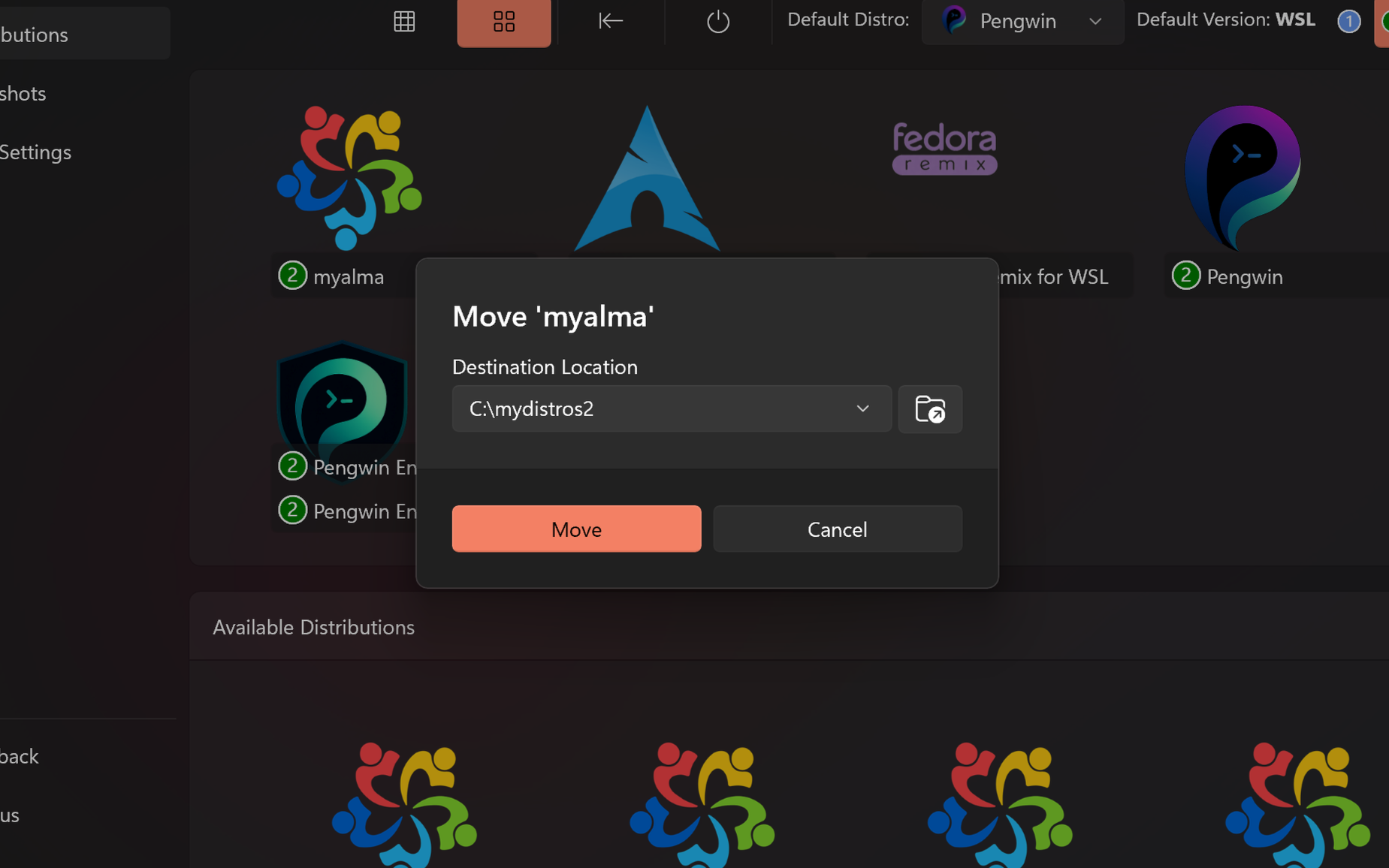Click the C:\mydistros2 path field

point(639,408)
